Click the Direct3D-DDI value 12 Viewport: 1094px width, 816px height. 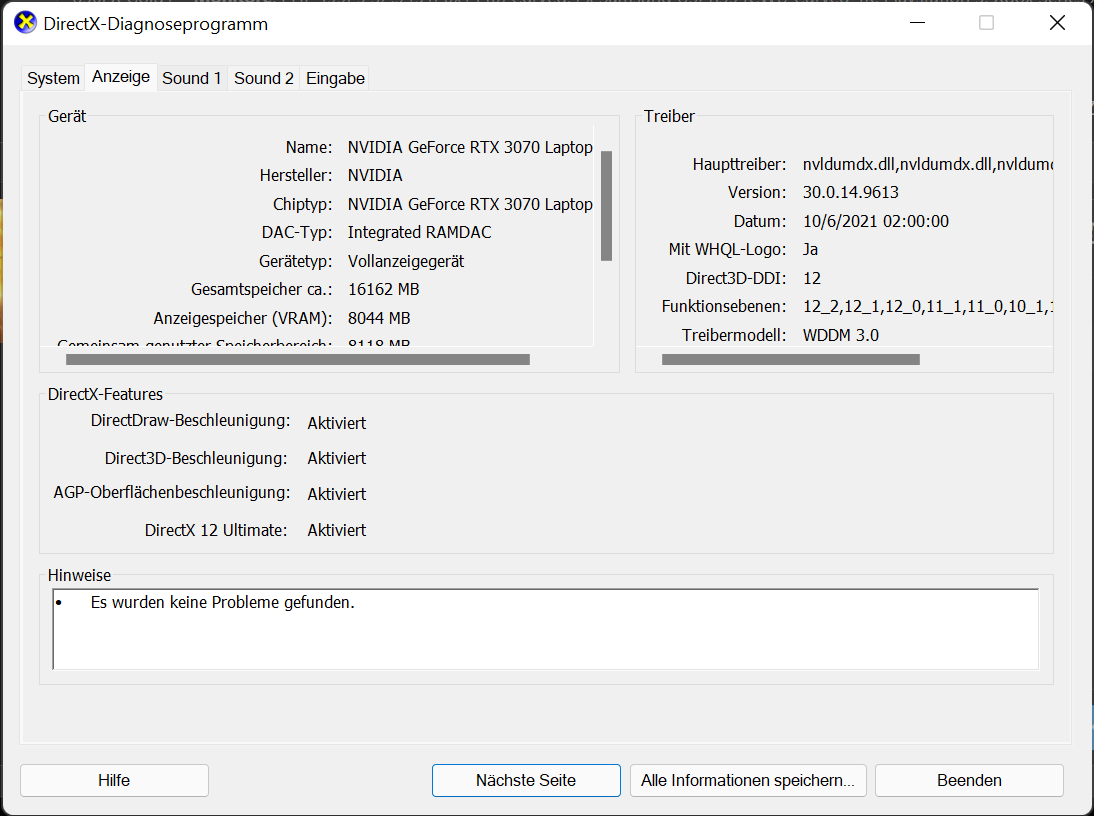pyautogui.click(x=811, y=278)
